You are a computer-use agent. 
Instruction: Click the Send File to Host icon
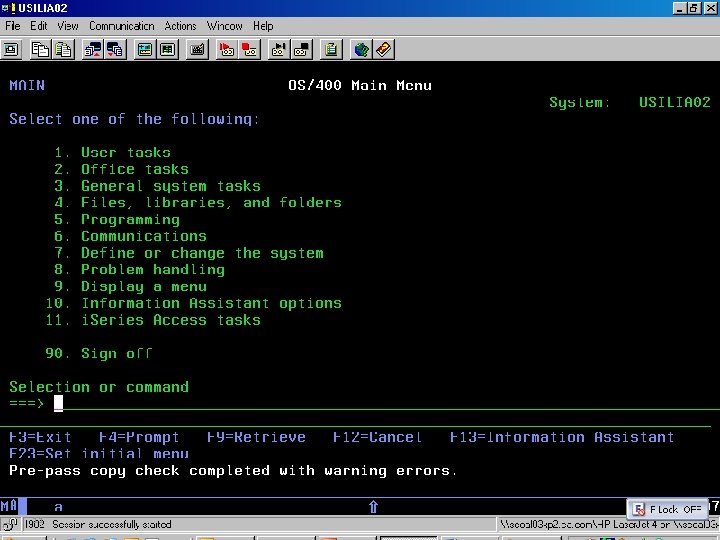click(93, 49)
